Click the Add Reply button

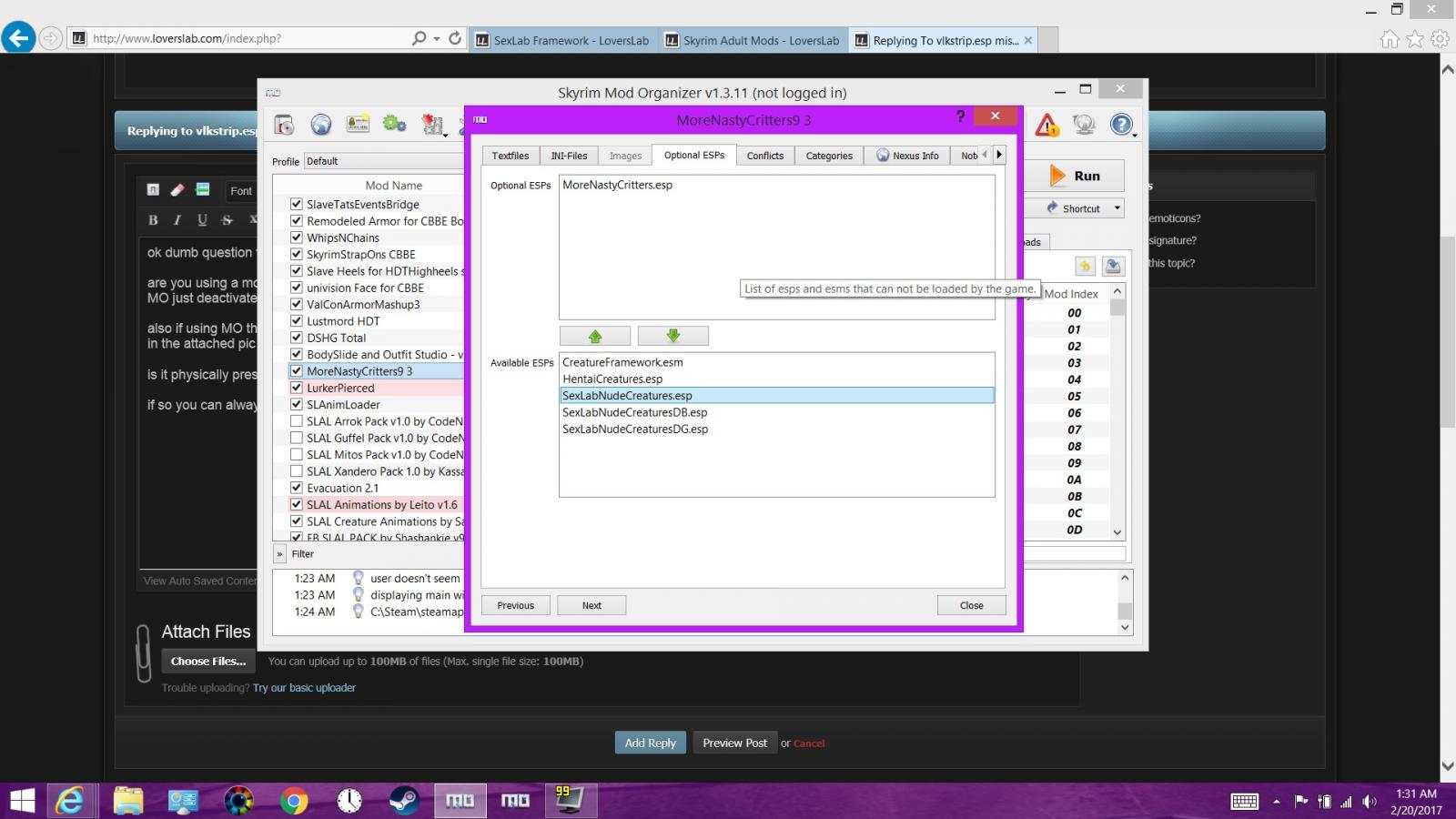point(650,743)
